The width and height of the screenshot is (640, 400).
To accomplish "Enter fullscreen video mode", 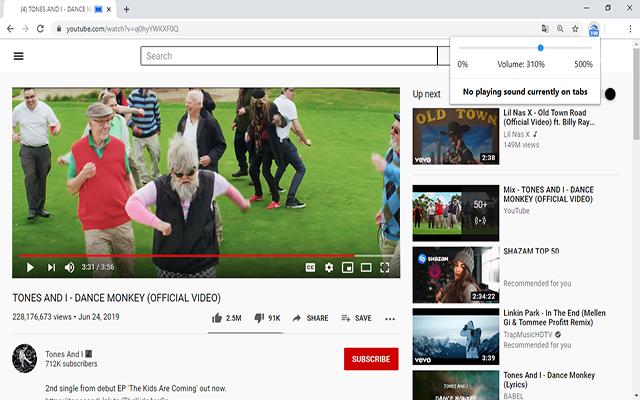I will (386, 267).
